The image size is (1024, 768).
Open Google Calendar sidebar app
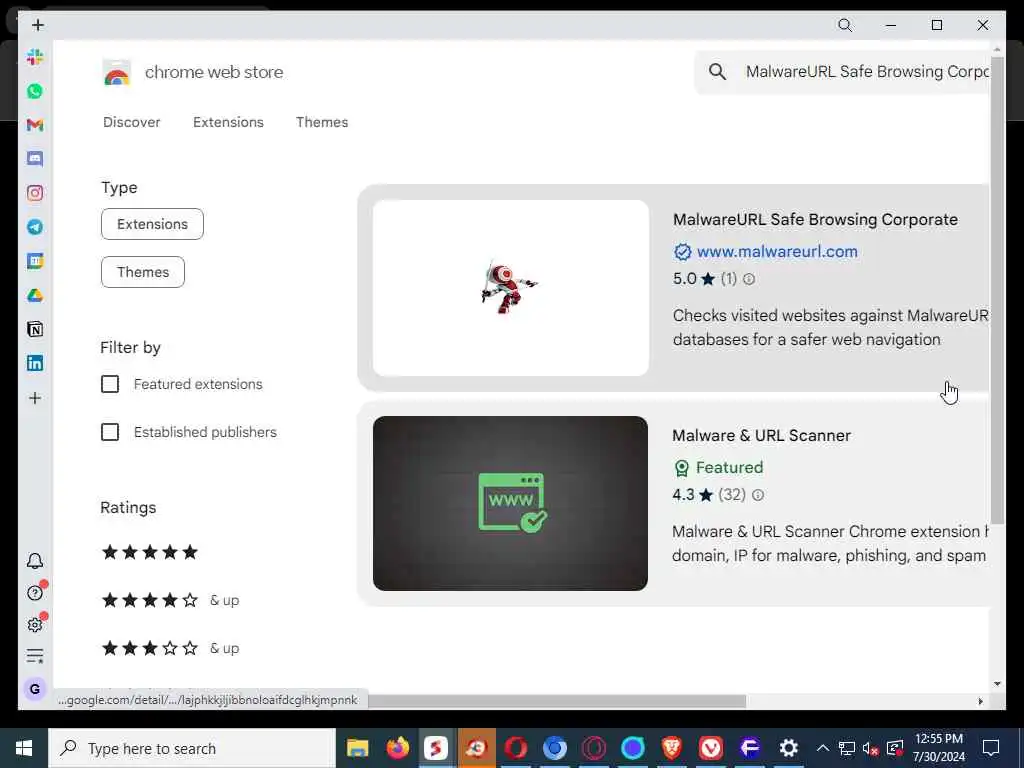pos(35,261)
